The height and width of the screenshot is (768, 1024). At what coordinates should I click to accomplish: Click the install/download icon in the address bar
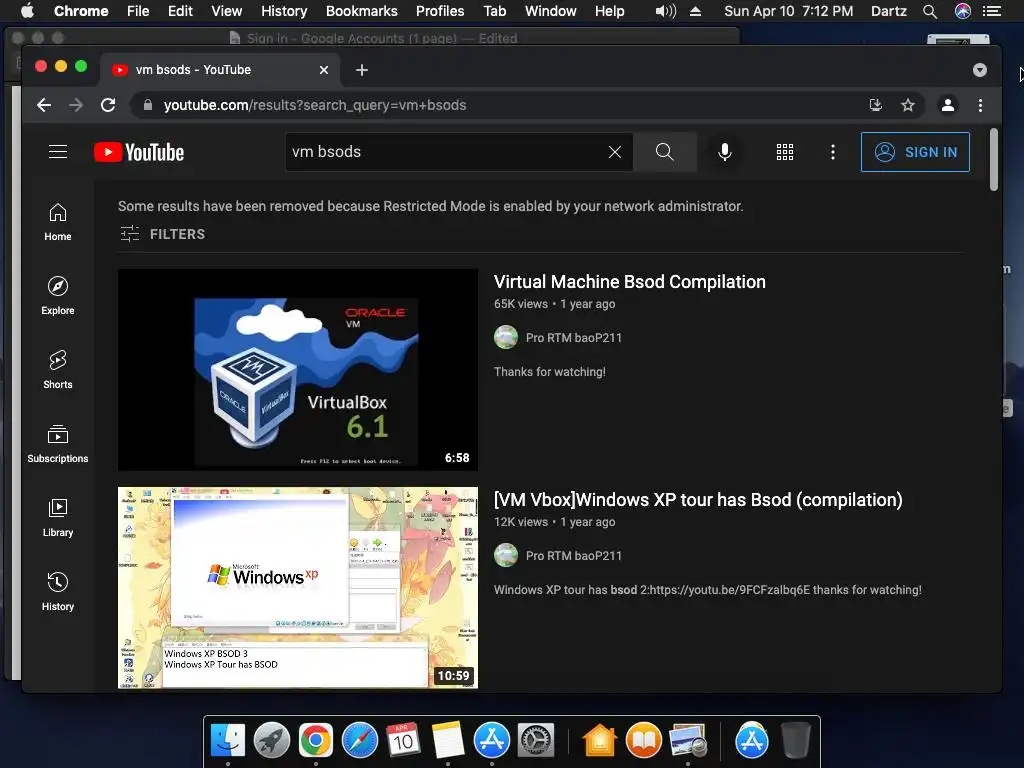click(x=876, y=105)
